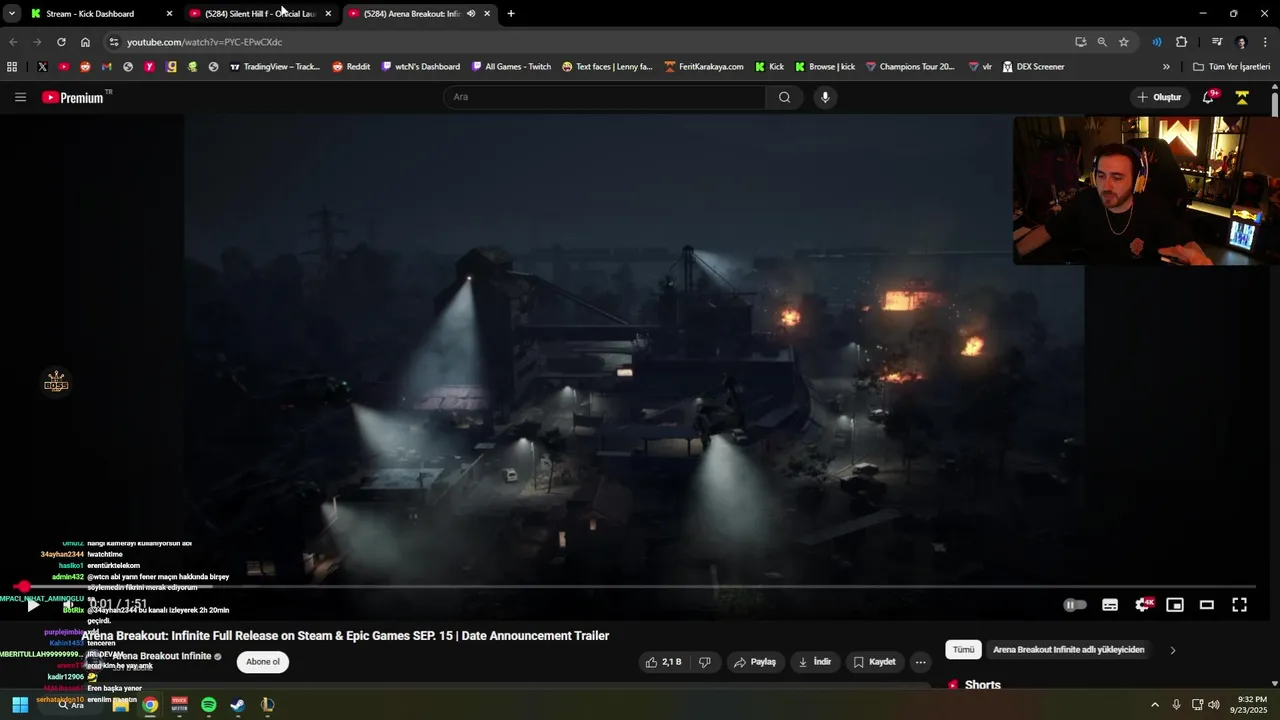The image size is (1280, 720).
Task: Open Chrome extensions puzzle icon
Action: point(1181,42)
